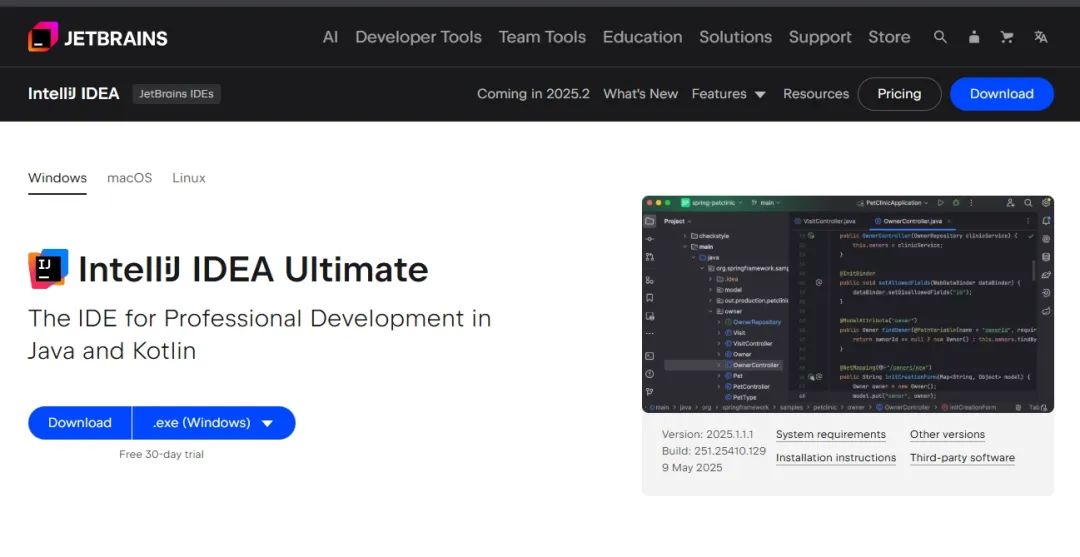Viewport: 1080px width, 557px height.
Task: Click the Pricing button
Action: (x=900, y=94)
